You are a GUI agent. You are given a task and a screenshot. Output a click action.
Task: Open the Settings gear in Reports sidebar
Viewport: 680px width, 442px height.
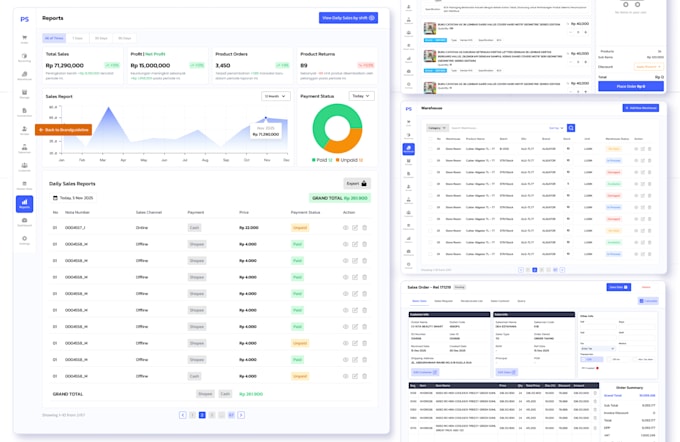(x=24, y=239)
